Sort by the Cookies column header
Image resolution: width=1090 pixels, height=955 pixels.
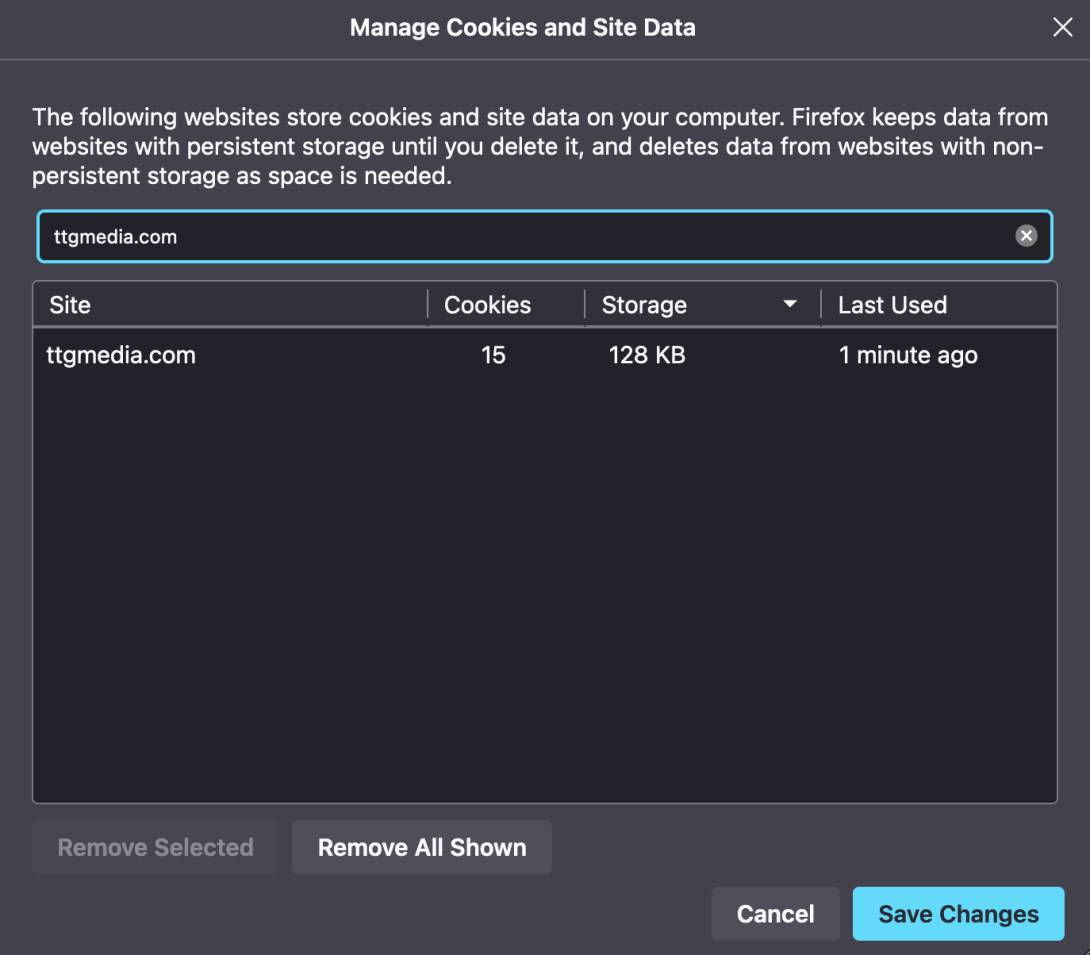pyautogui.click(x=487, y=304)
